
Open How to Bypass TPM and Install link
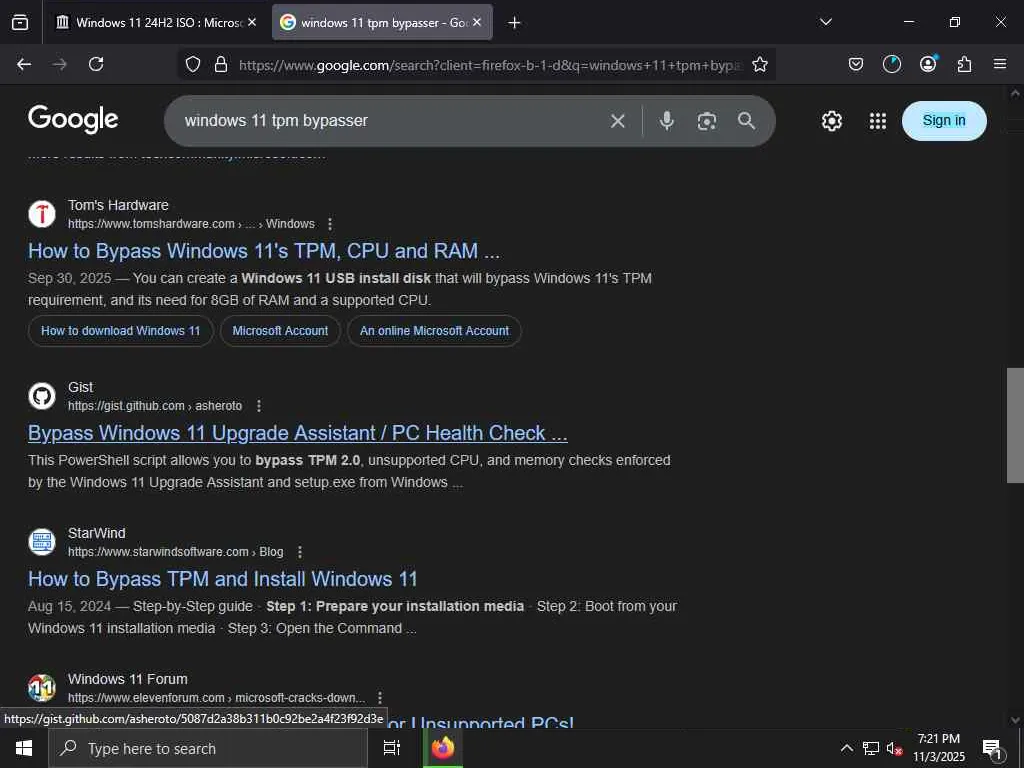[x=223, y=579]
